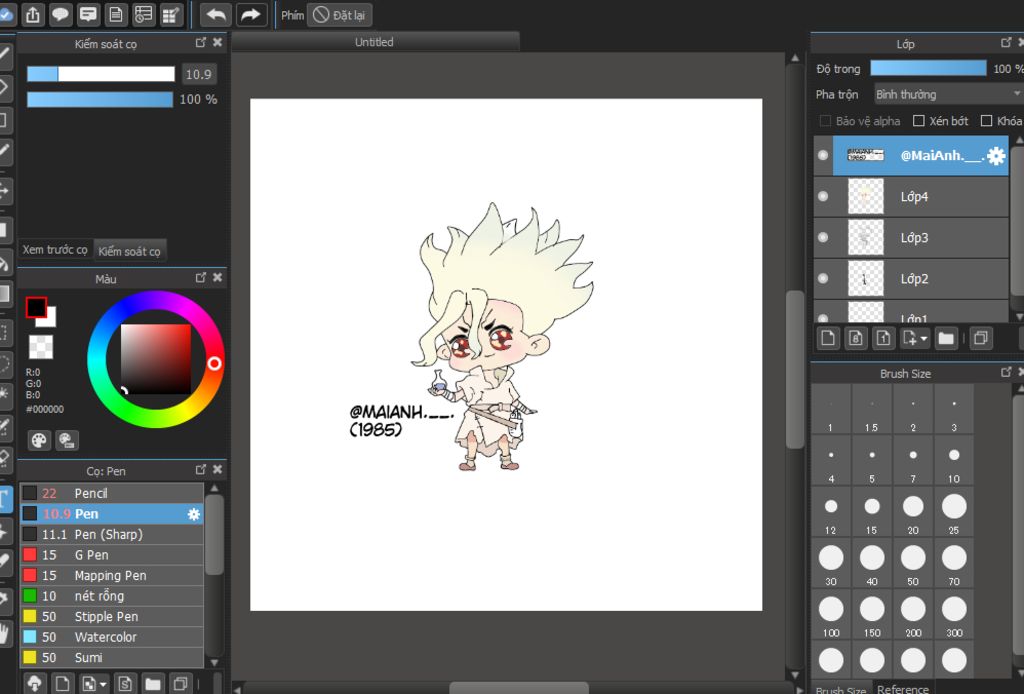
Task: Switch to the Reference tab
Action: point(903,689)
